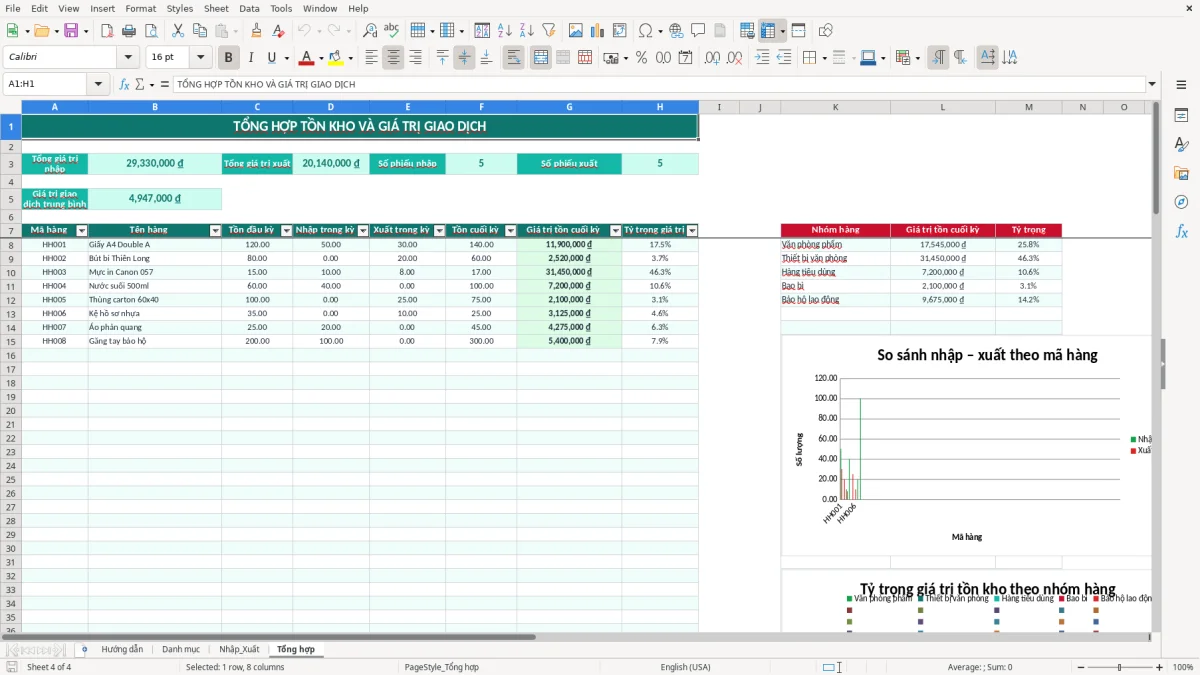The width and height of the screenshot is (1200, 675).
Task: Open the Styles menu
Action: click(x=180, y=8)
